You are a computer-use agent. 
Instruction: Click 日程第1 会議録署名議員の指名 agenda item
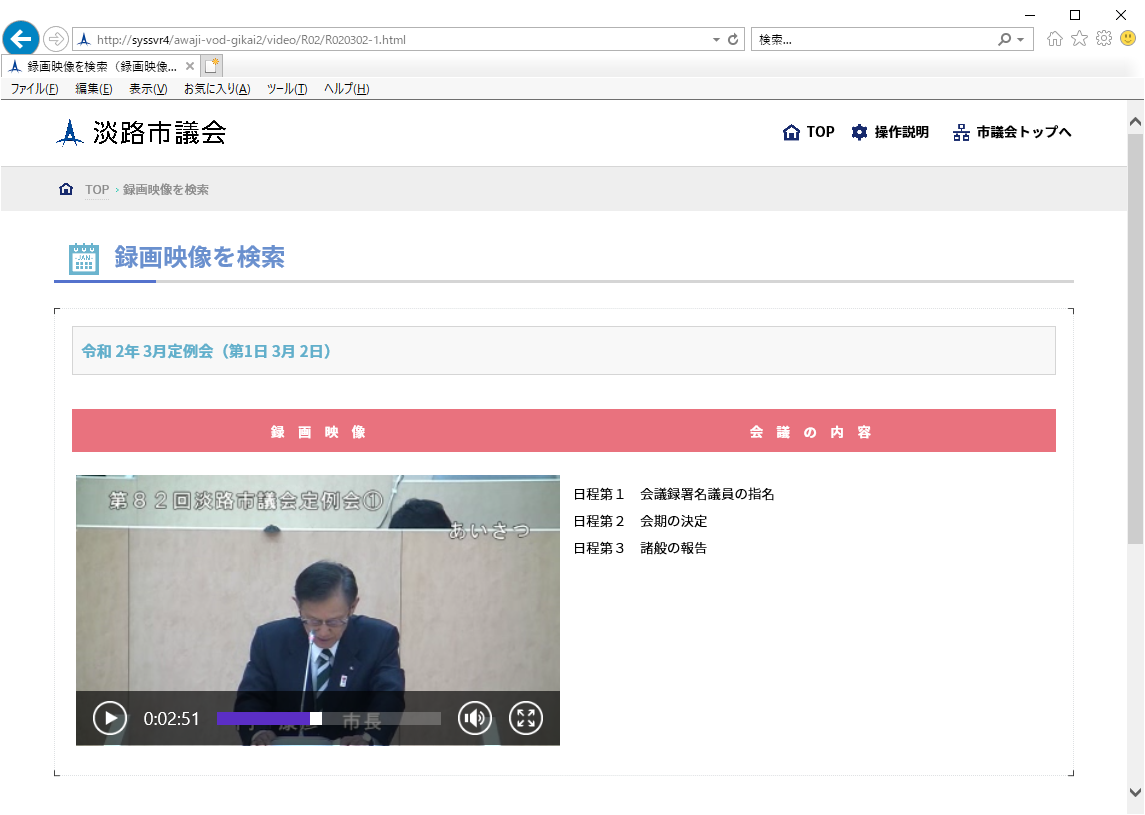[673, 494]
